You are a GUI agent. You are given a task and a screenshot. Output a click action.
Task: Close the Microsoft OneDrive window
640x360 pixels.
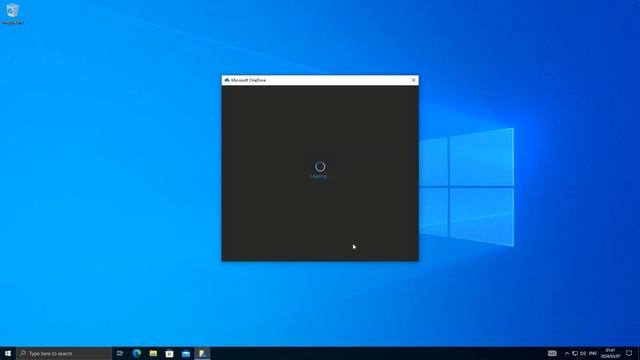[413, 80]
